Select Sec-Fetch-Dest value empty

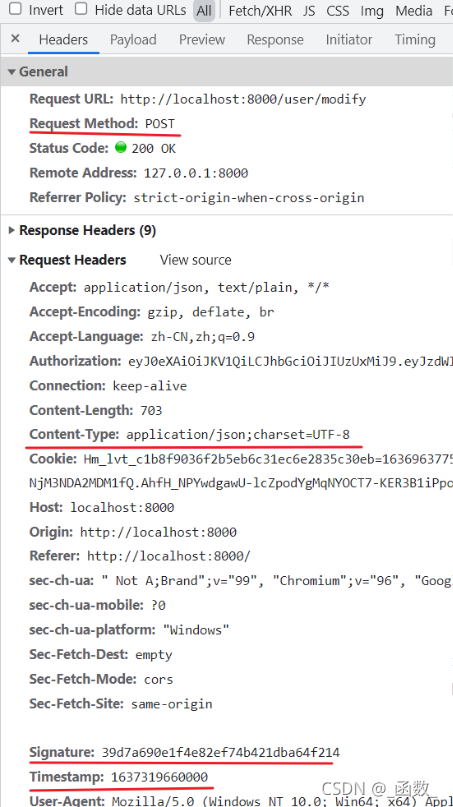[x=153, y=655]
